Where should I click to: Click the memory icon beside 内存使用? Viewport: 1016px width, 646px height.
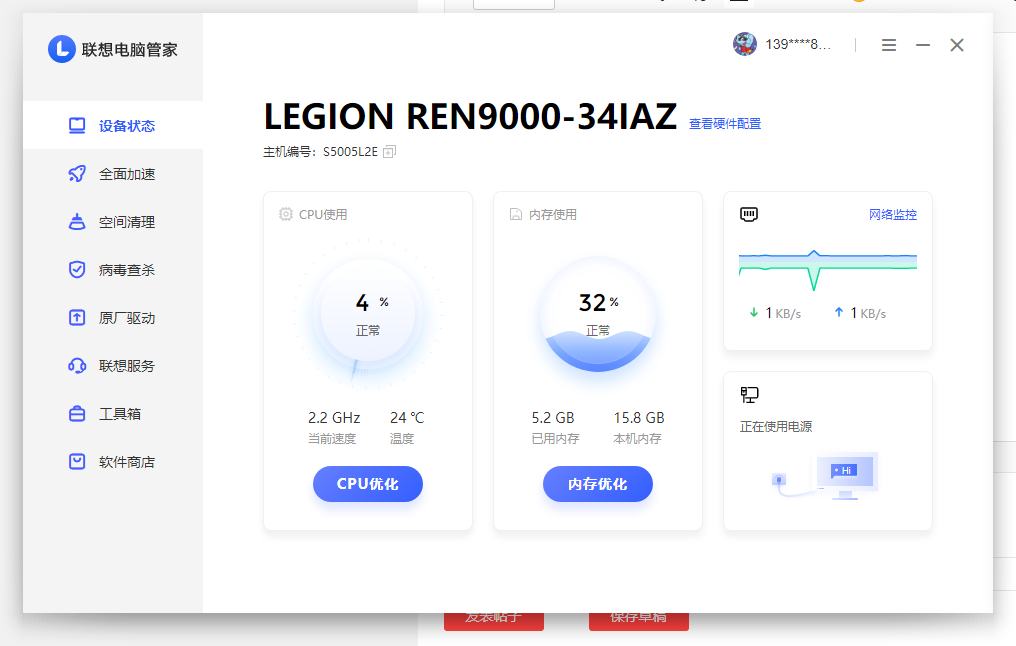pos(516,214)
